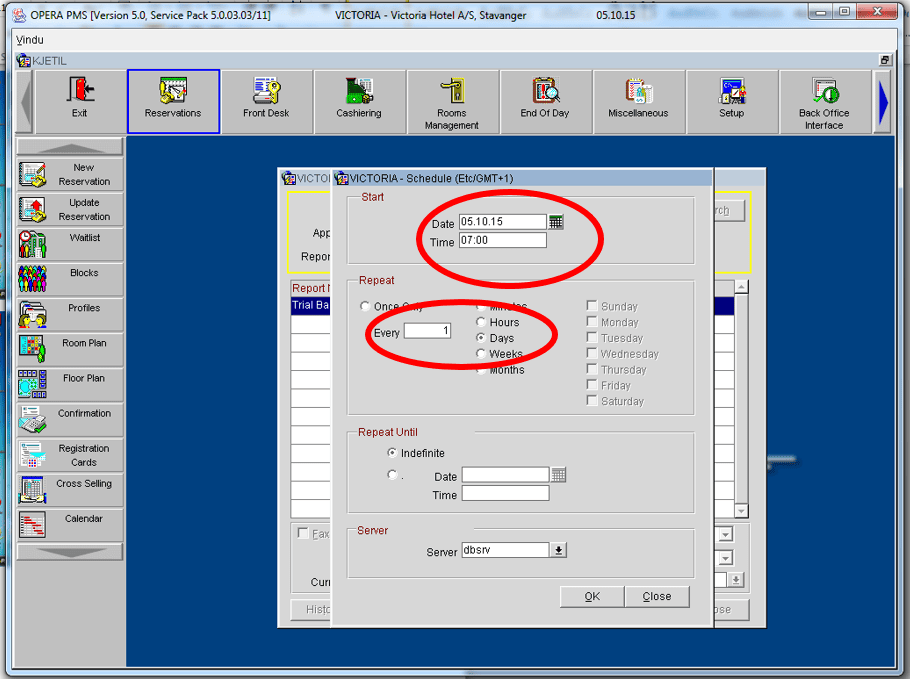The image size is (910, 679).
Task: Open the Vindu menu
Action: click(30, 39)
